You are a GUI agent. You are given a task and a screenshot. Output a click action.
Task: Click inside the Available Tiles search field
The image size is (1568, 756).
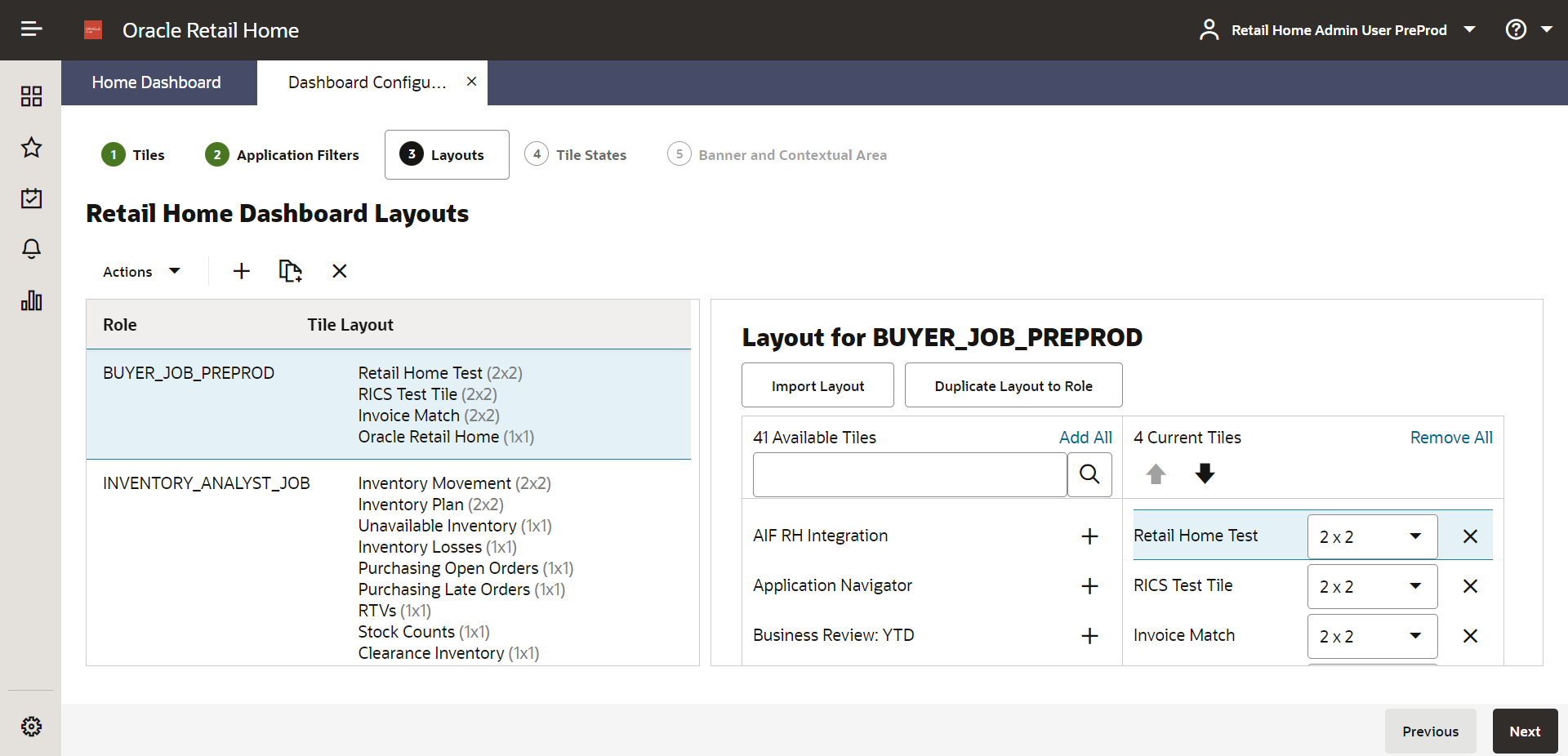tap(908, 474)
